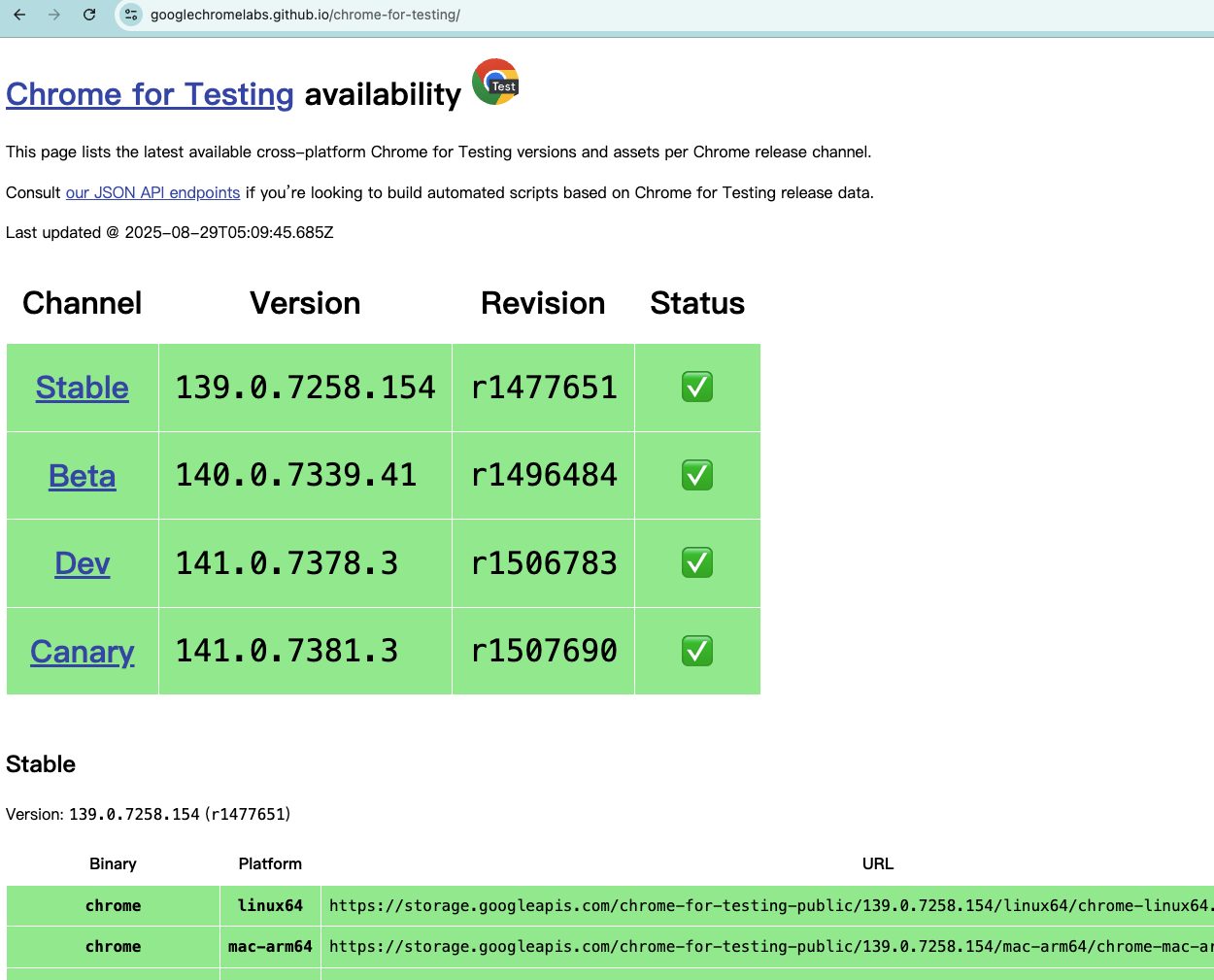Click the Dev row status checkmark
This screenshot has width=1214, height=980.
[697, 562]
